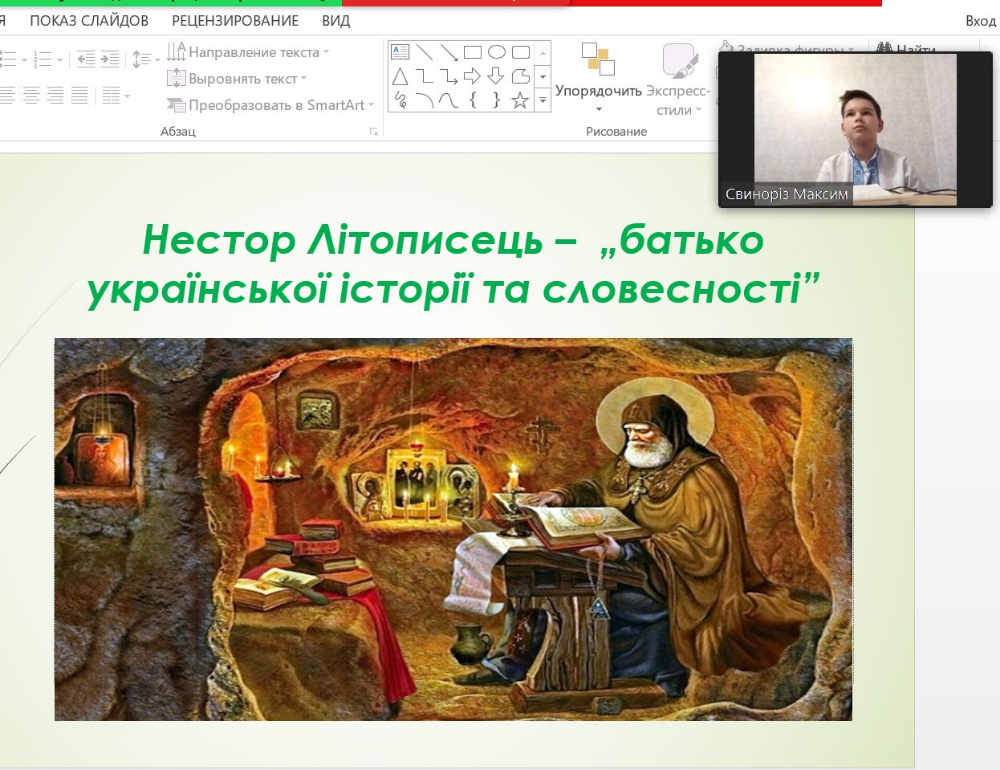This screenshot has height=770, width=1000.
Task: Click the rectangle shape icon
Action: [473, 52]
